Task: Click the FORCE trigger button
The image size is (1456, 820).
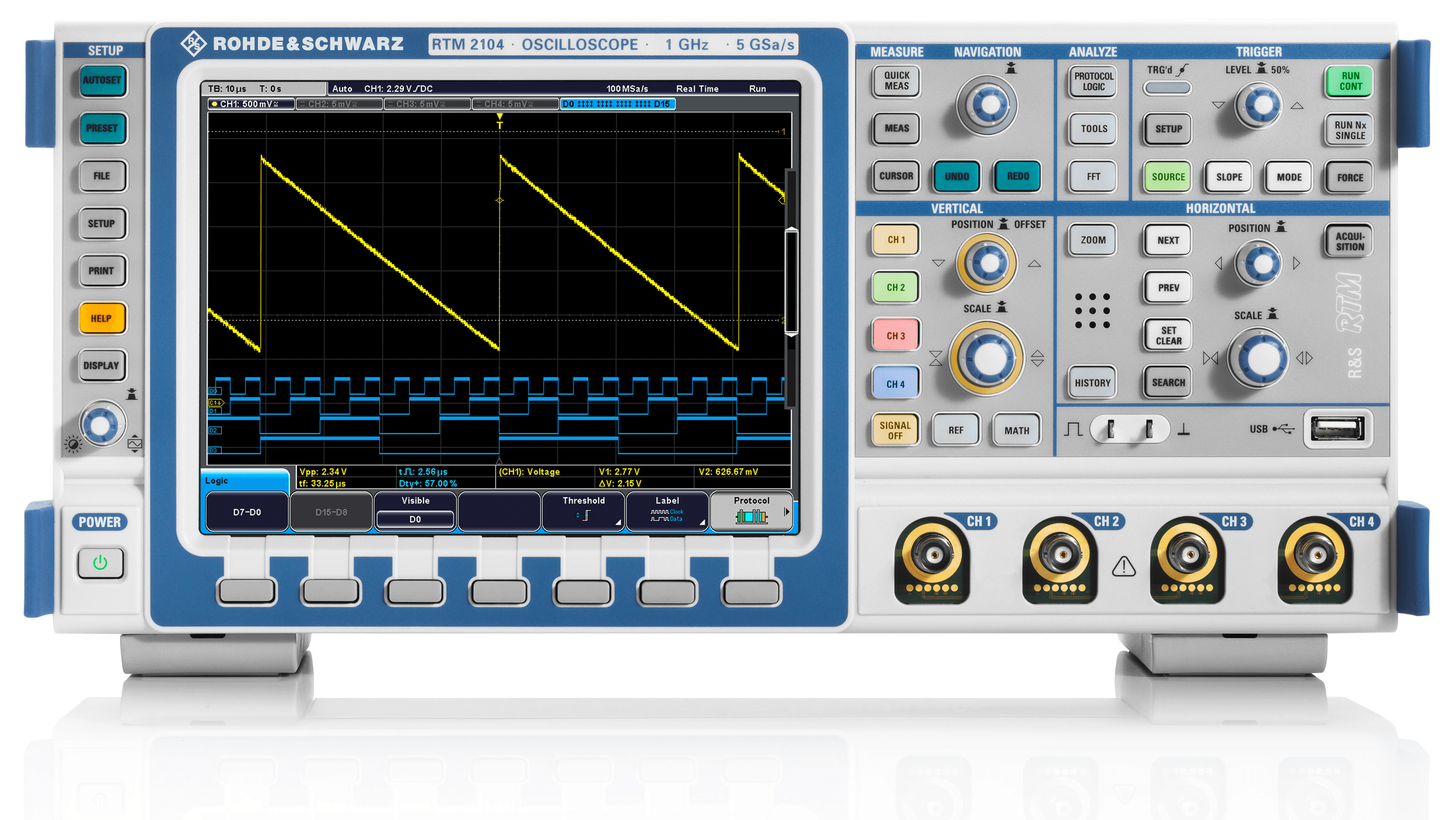Action: [x=1350, y=178]
